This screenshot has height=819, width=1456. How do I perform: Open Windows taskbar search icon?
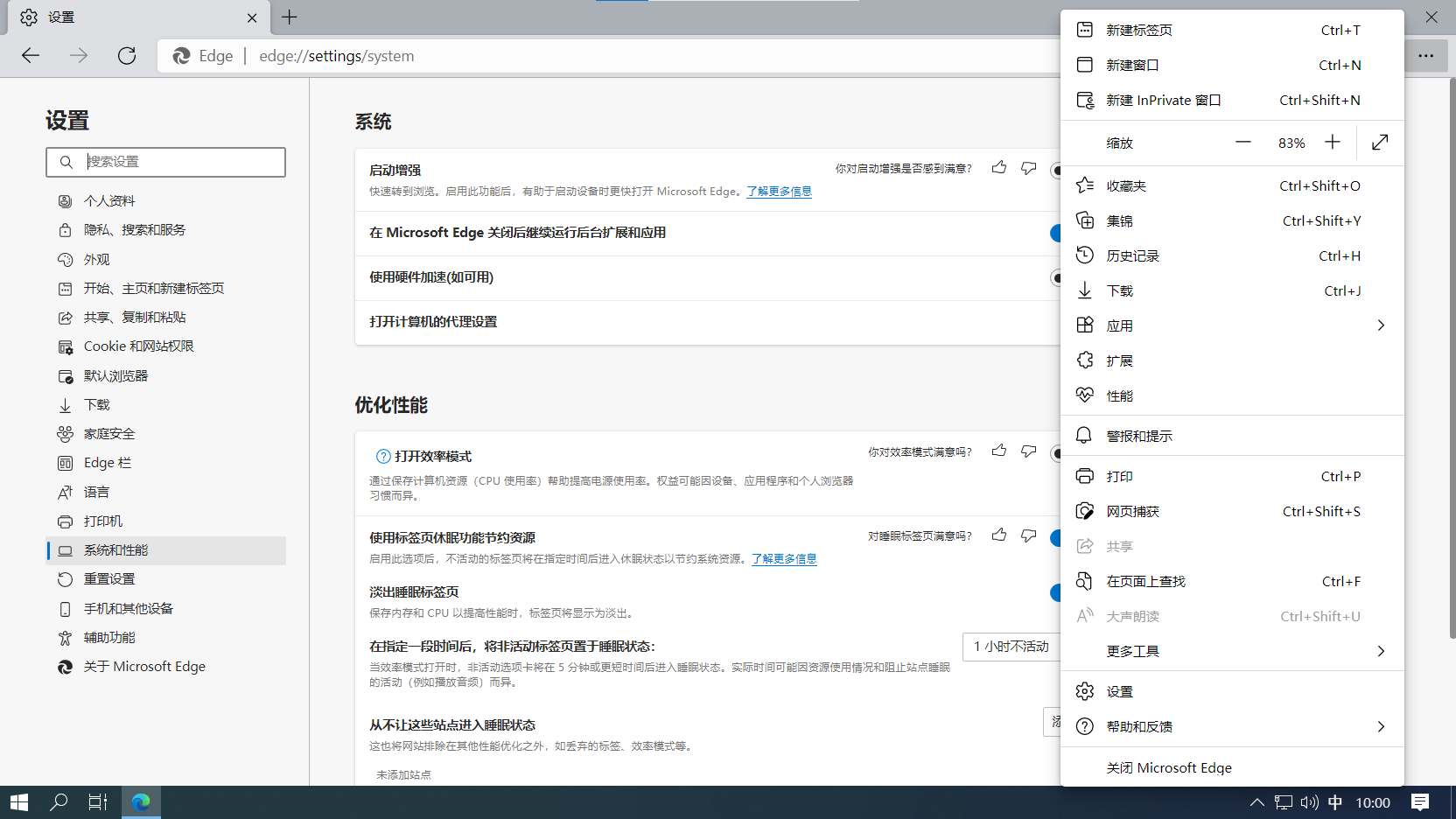(59, 801)
